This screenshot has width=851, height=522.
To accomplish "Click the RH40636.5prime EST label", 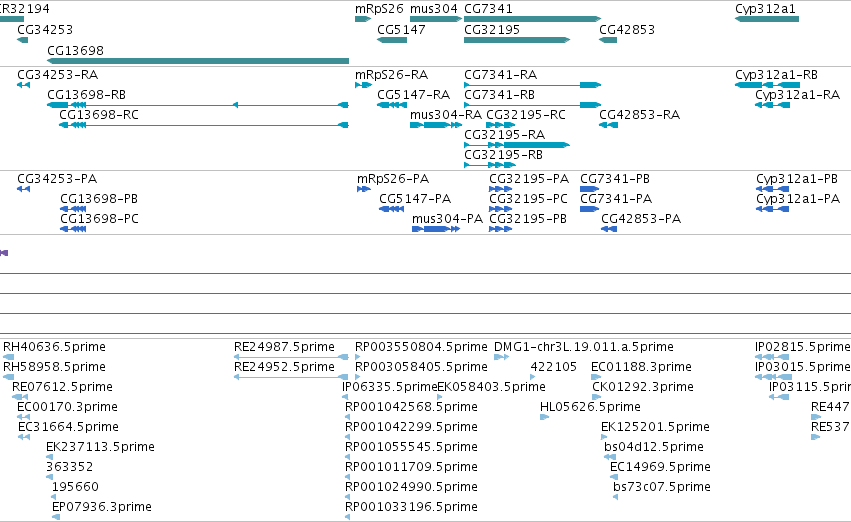I will coord(54,347).
